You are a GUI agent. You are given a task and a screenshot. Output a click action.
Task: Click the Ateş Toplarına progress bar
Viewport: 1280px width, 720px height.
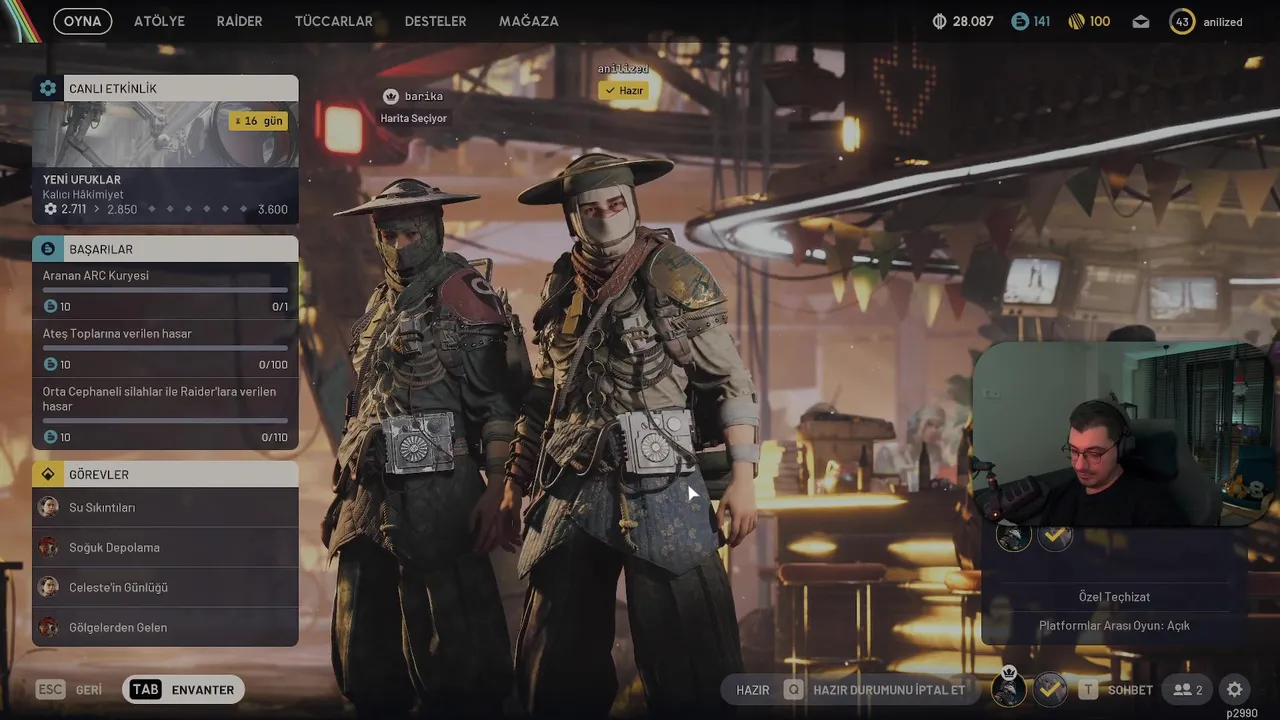click(165, 348)
